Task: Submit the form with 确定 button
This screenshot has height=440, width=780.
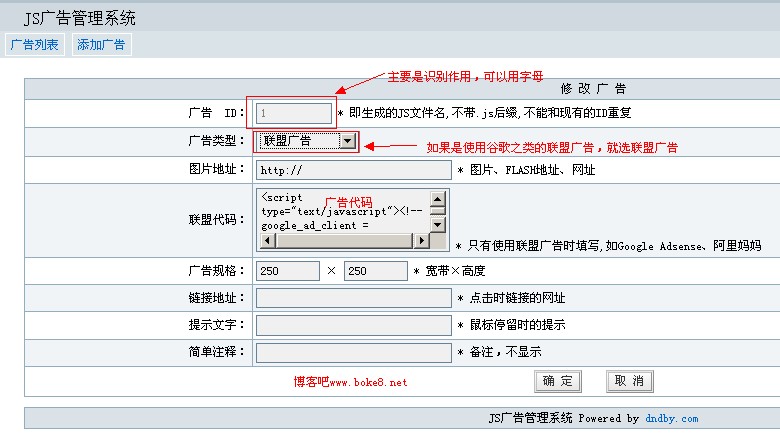Action: click(x=558, y=381)
